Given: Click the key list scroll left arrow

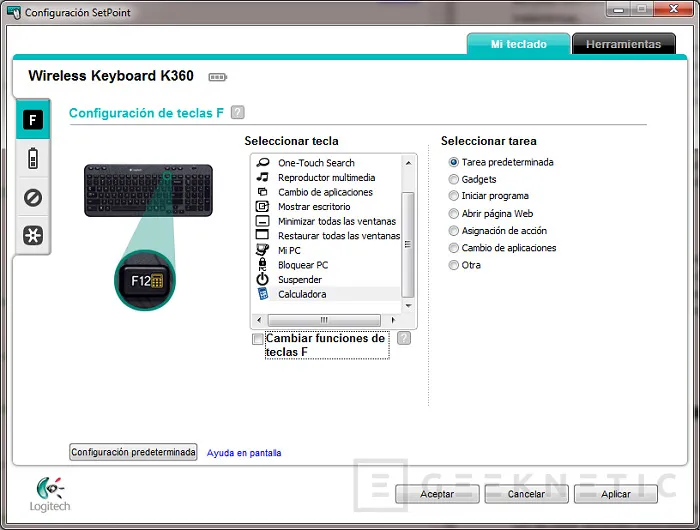Looking at the screenshot, I should (259, 320).
